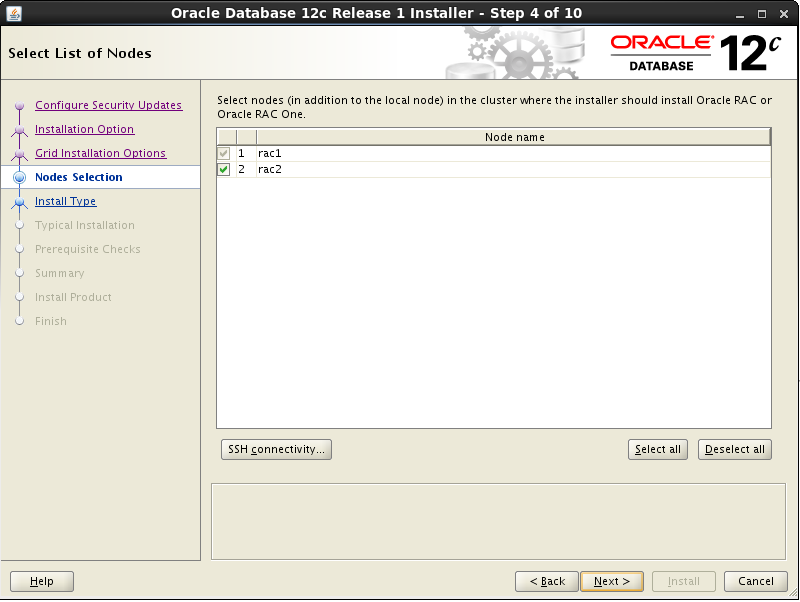Close the installer window

pos(784,14)
